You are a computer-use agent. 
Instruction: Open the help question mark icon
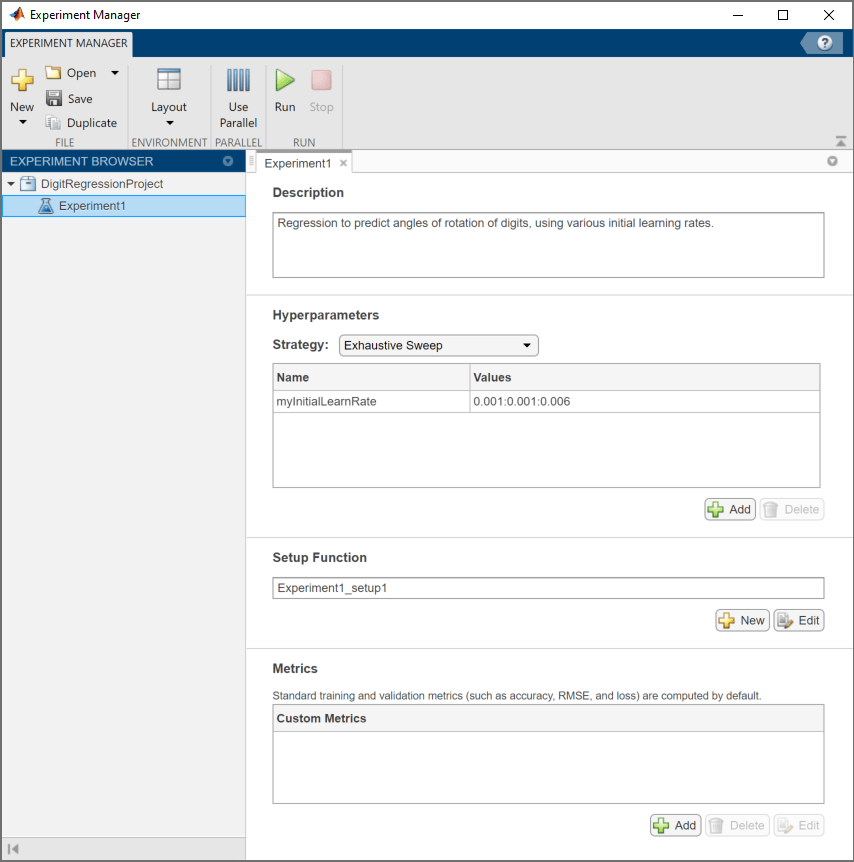pyautogui.click(x=824, y=43)
